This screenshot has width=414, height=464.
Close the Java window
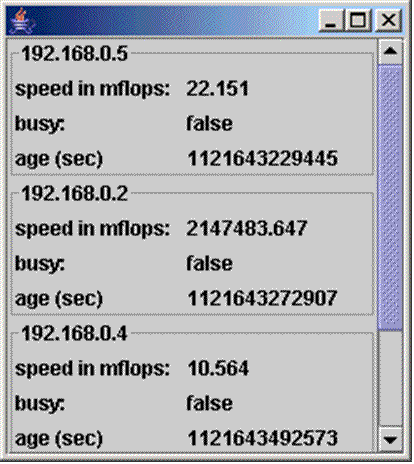pyautogui.click(x=388, y=21)
